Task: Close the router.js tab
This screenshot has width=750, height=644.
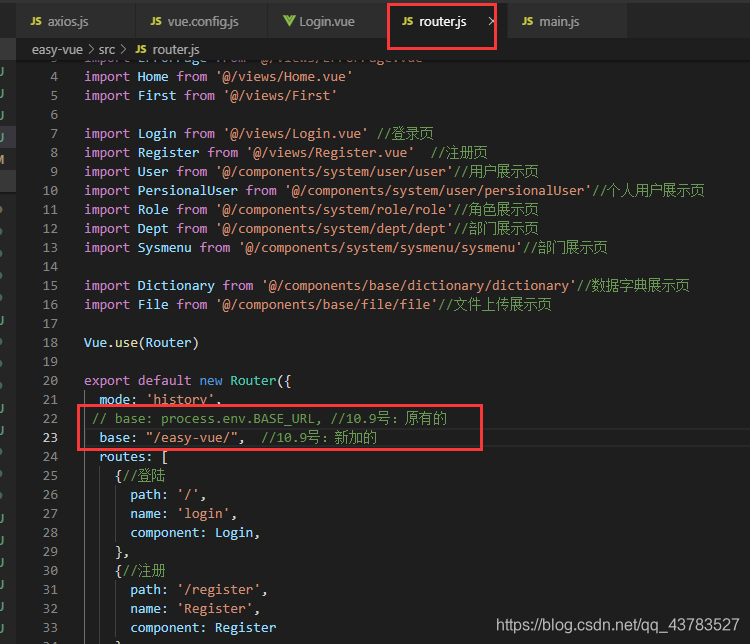Action: click(491, 21)
